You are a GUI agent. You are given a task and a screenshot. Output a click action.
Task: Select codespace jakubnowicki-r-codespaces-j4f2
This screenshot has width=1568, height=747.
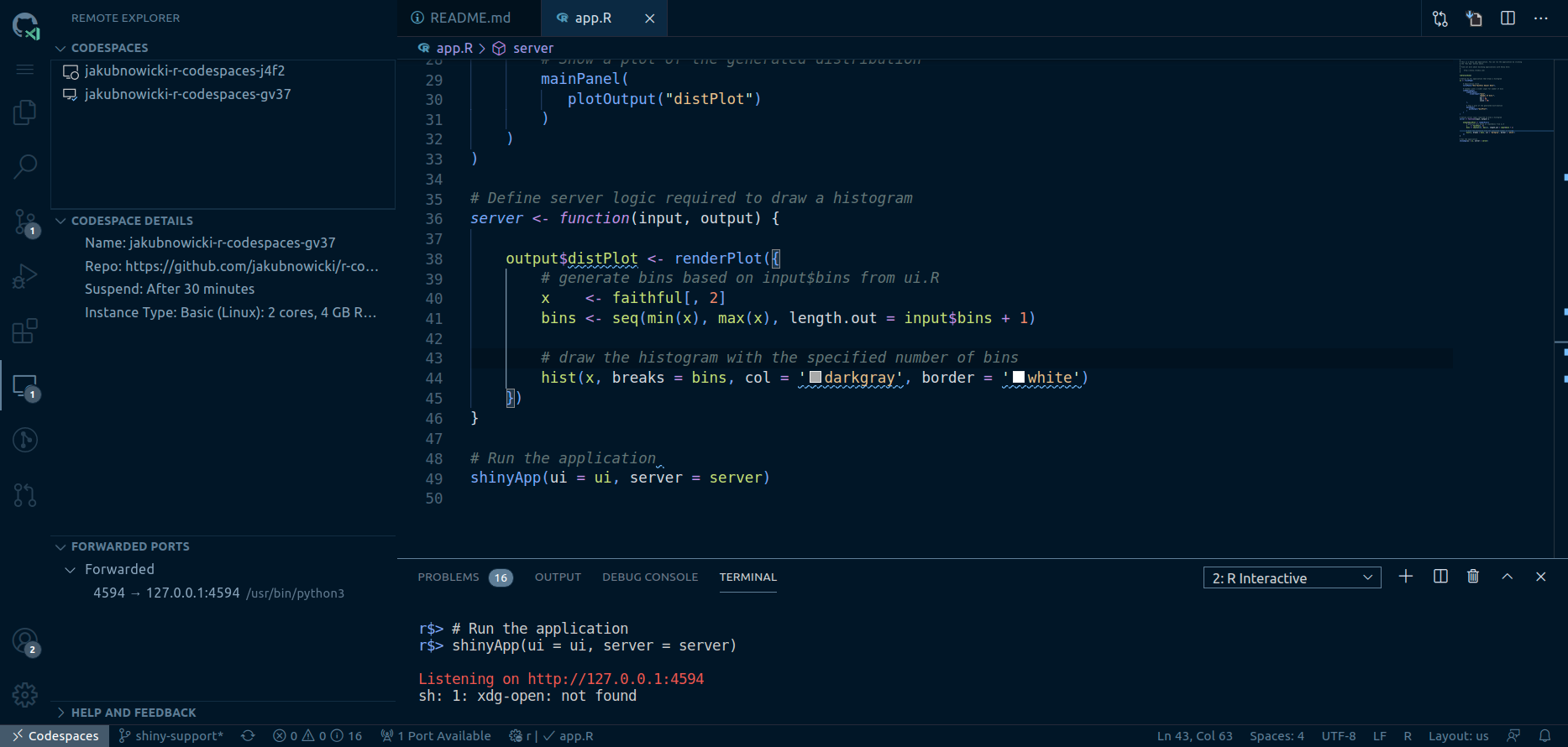point(223,71)
